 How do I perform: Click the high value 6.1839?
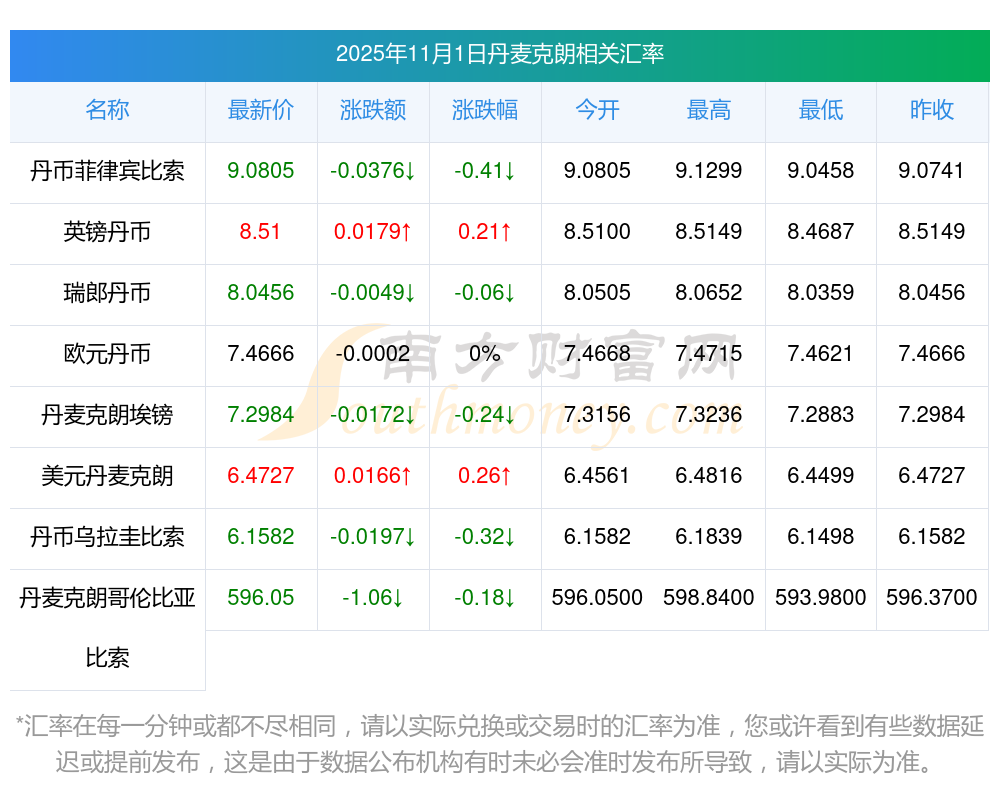click(709, 536)
